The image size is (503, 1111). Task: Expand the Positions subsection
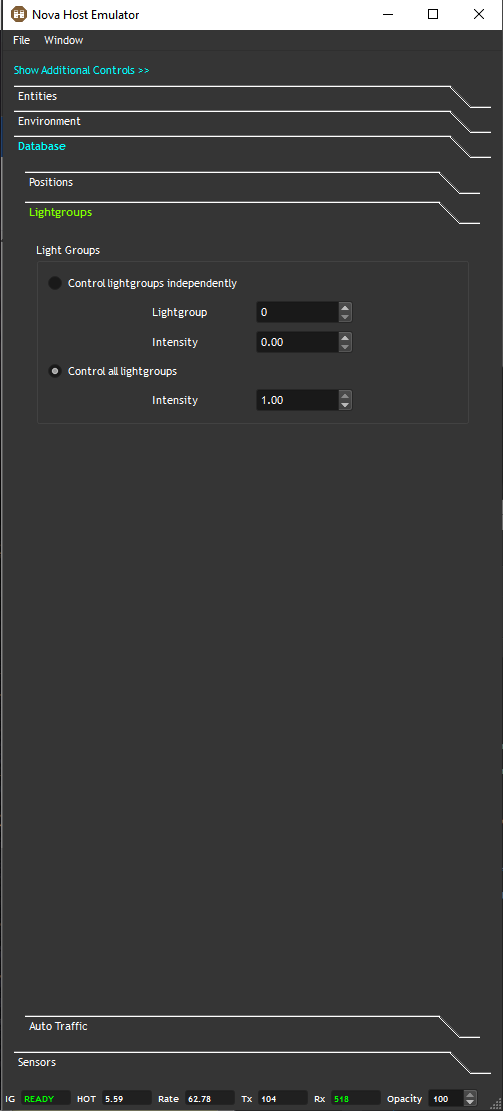click(x=51, y=182)
